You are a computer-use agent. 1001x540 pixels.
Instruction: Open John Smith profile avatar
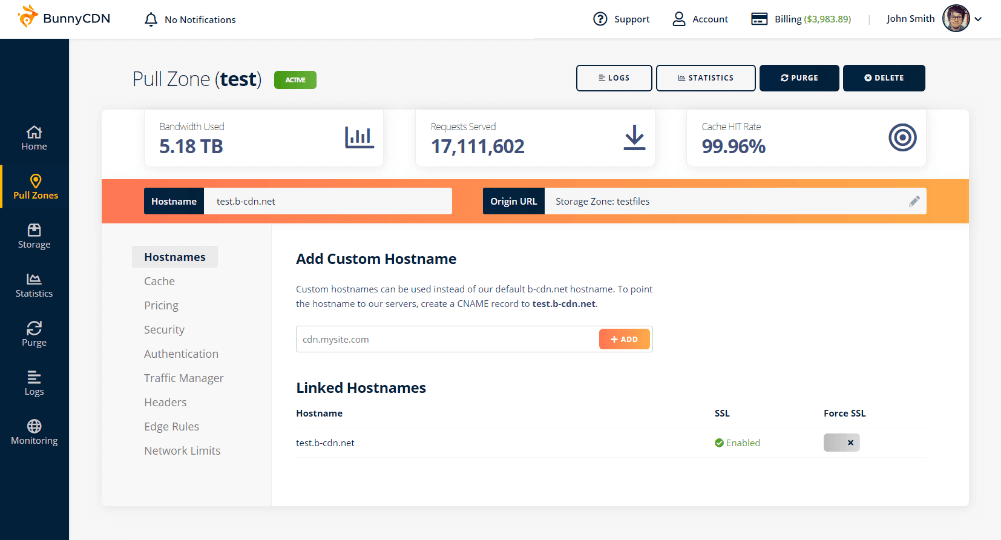956,19
